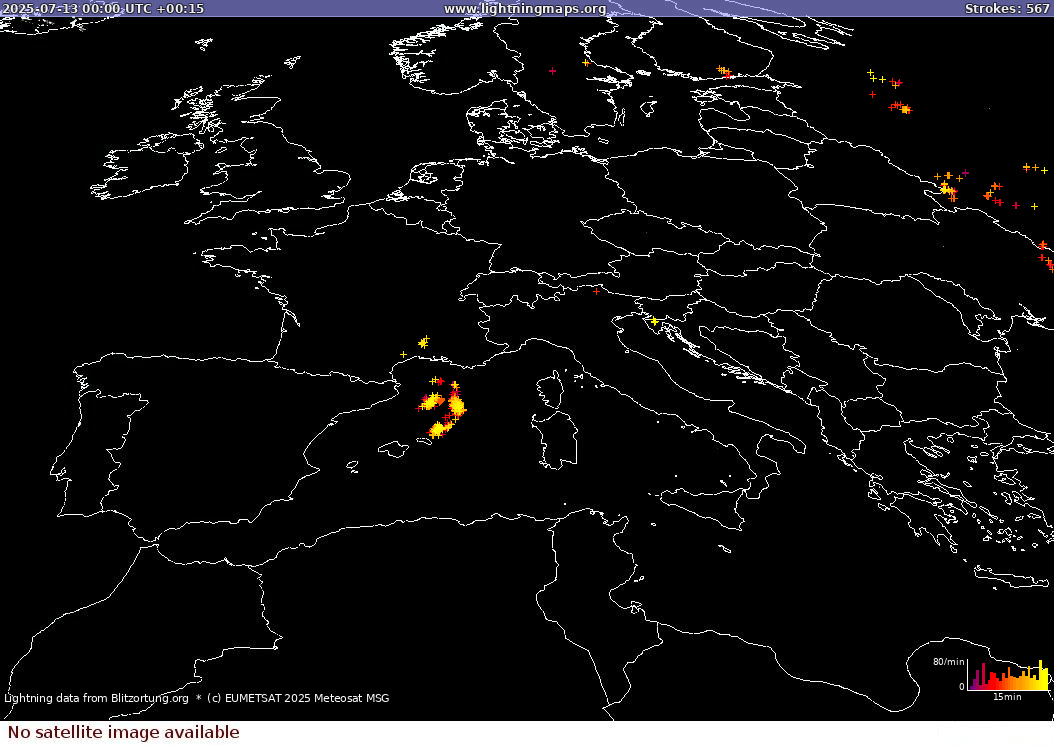The image size is (1054, 745).
Task: Click the large lightning cluster west of Corsica
Action: [x=456, y=405]
